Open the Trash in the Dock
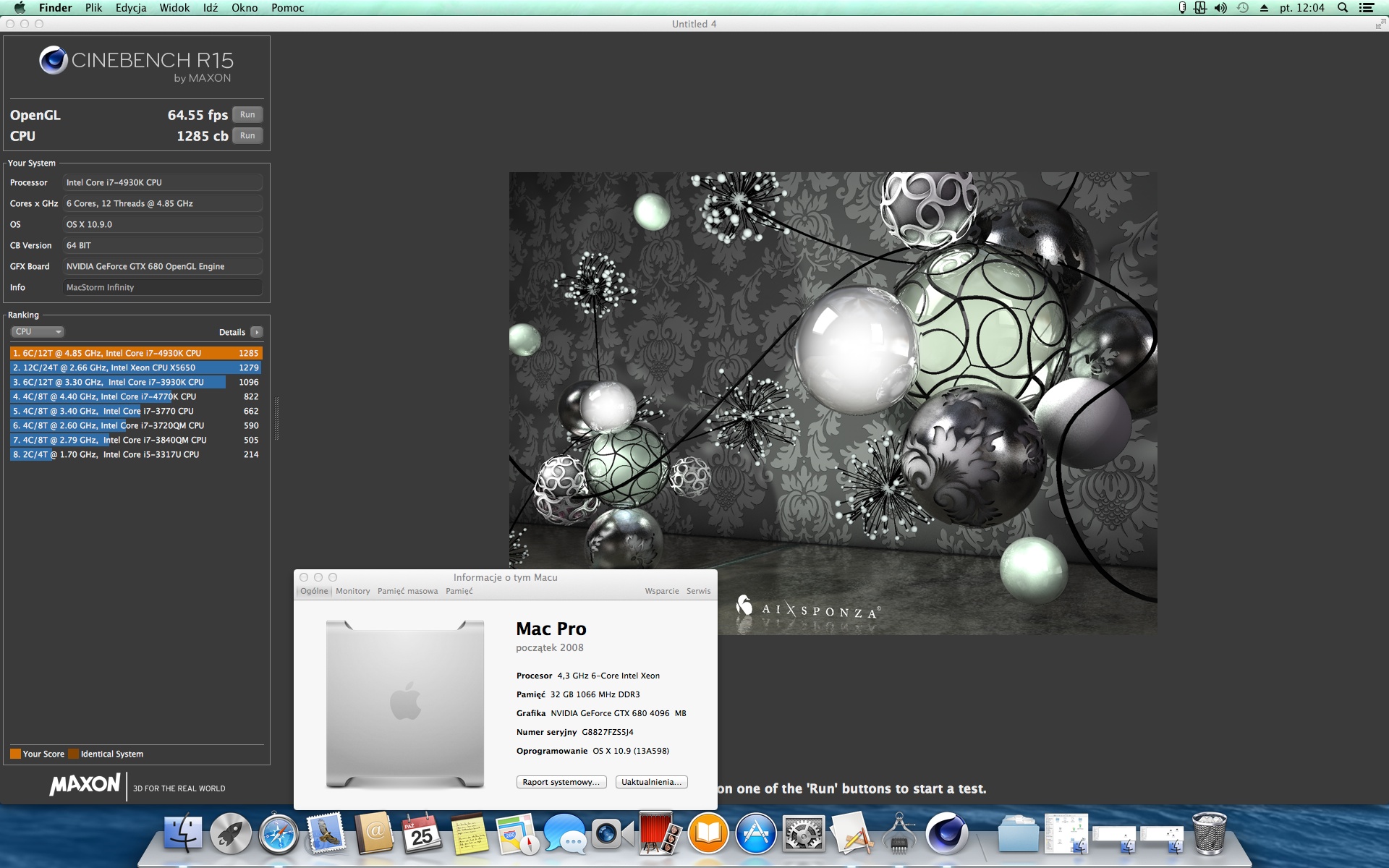The image size is (1389, 868). [1209, 834]
